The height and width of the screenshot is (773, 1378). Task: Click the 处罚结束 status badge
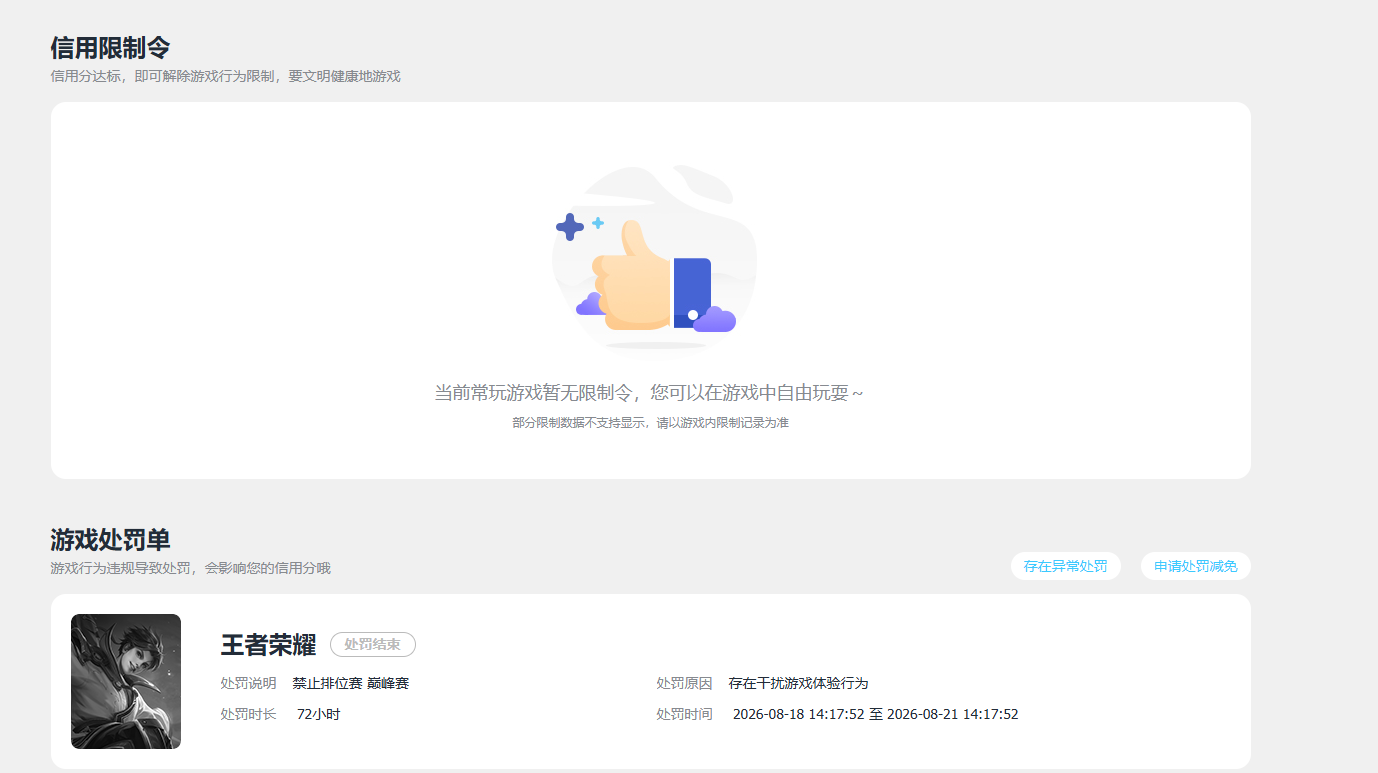(x=373, y=645)
